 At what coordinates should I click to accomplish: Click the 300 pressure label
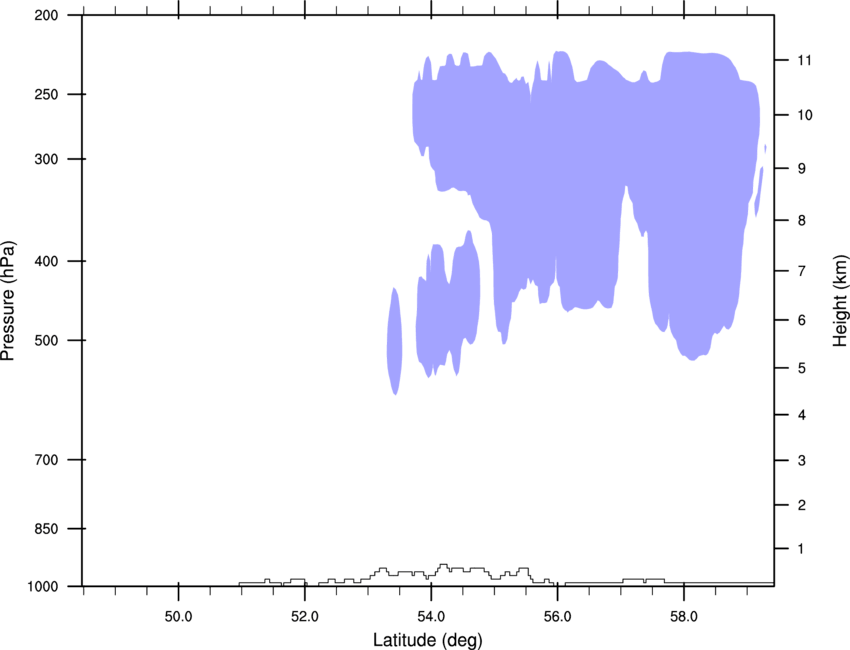pyautogui.click(x=46, y=159)
